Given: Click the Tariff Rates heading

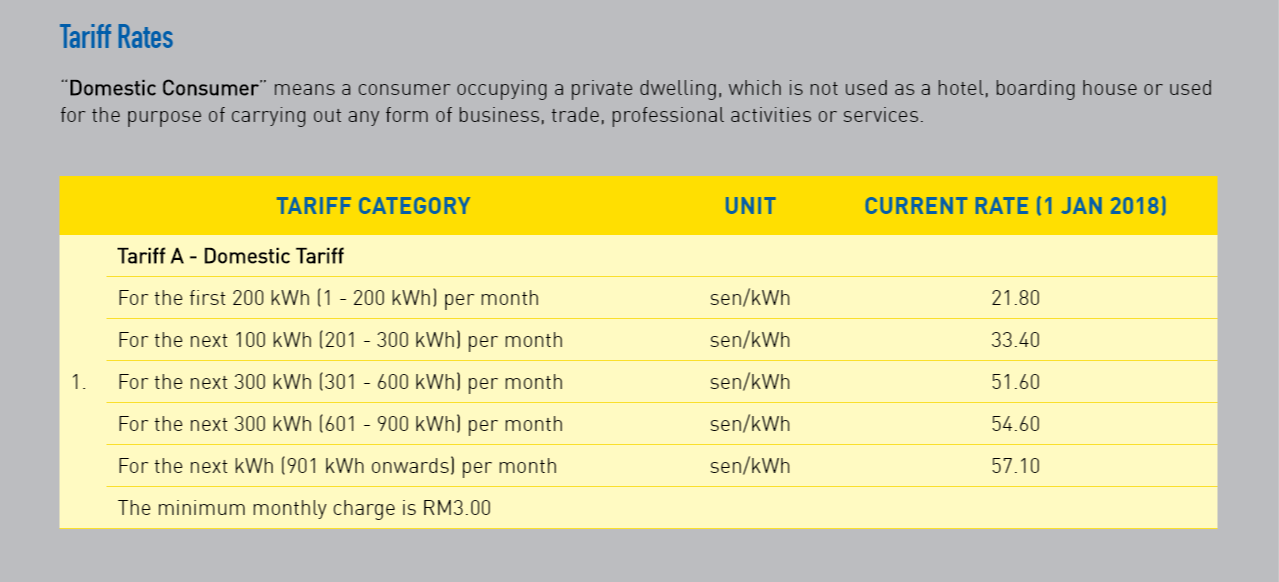Looking at the screenshot, I should pos(116,38).
